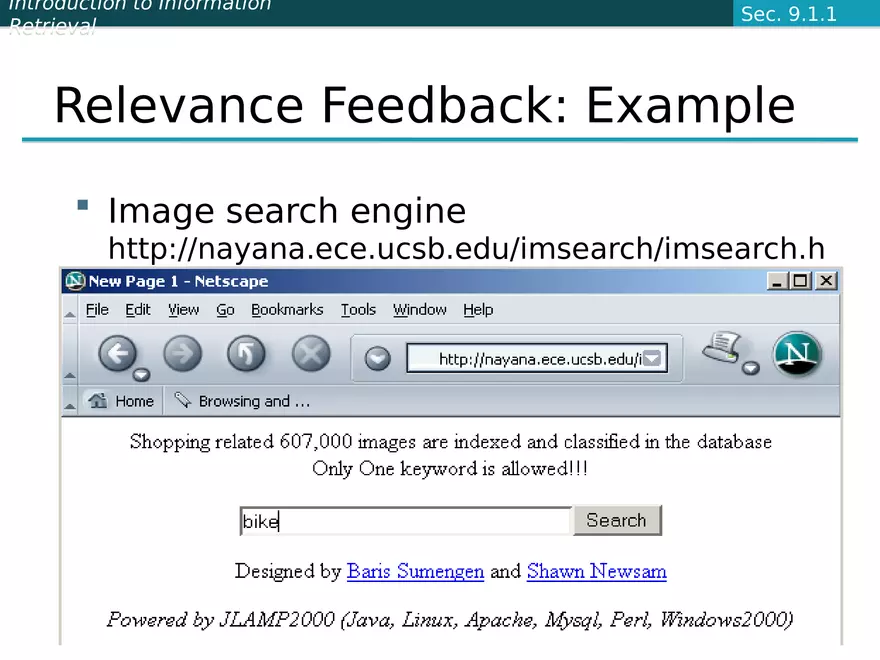Click the Netscape N logo
880x660 pixels.
tap(797, 354)
